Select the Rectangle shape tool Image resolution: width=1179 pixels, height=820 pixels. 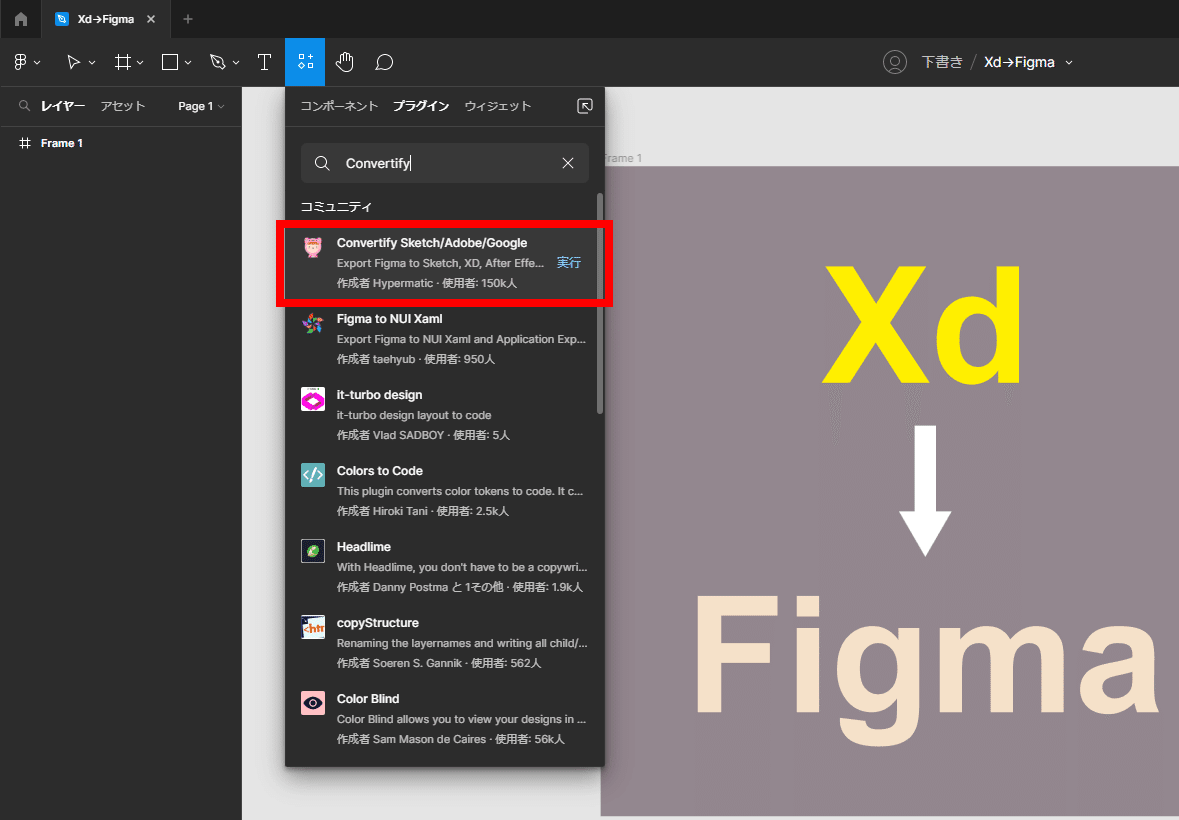(x=169, y=61)
